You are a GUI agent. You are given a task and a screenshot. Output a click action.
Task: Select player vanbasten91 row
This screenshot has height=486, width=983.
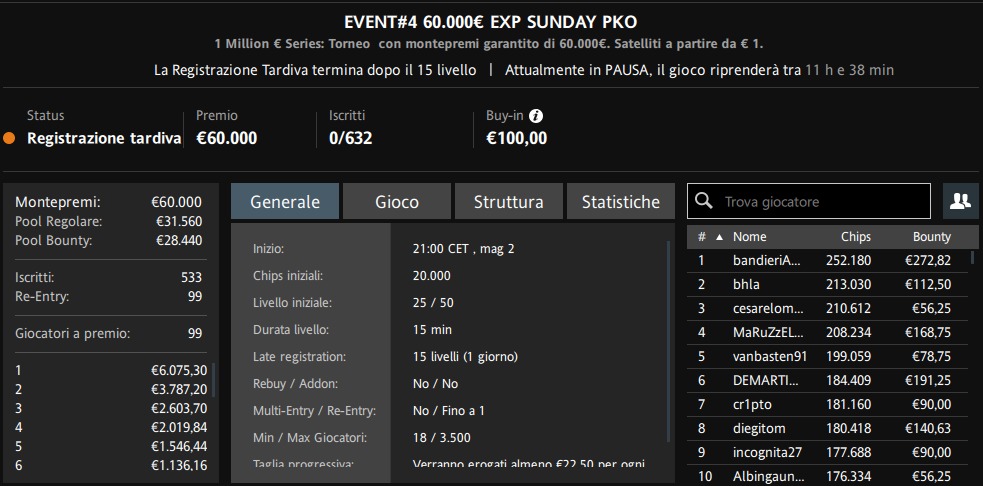tap(829, 357)
